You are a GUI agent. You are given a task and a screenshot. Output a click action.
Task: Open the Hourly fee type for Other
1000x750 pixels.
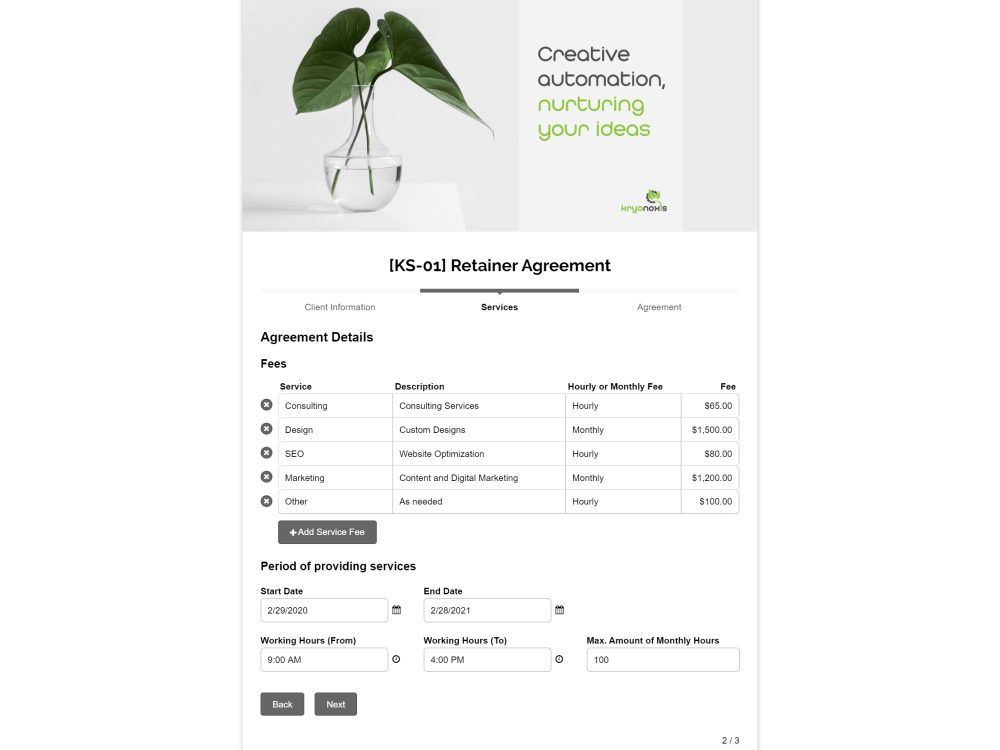pos(623,501)
